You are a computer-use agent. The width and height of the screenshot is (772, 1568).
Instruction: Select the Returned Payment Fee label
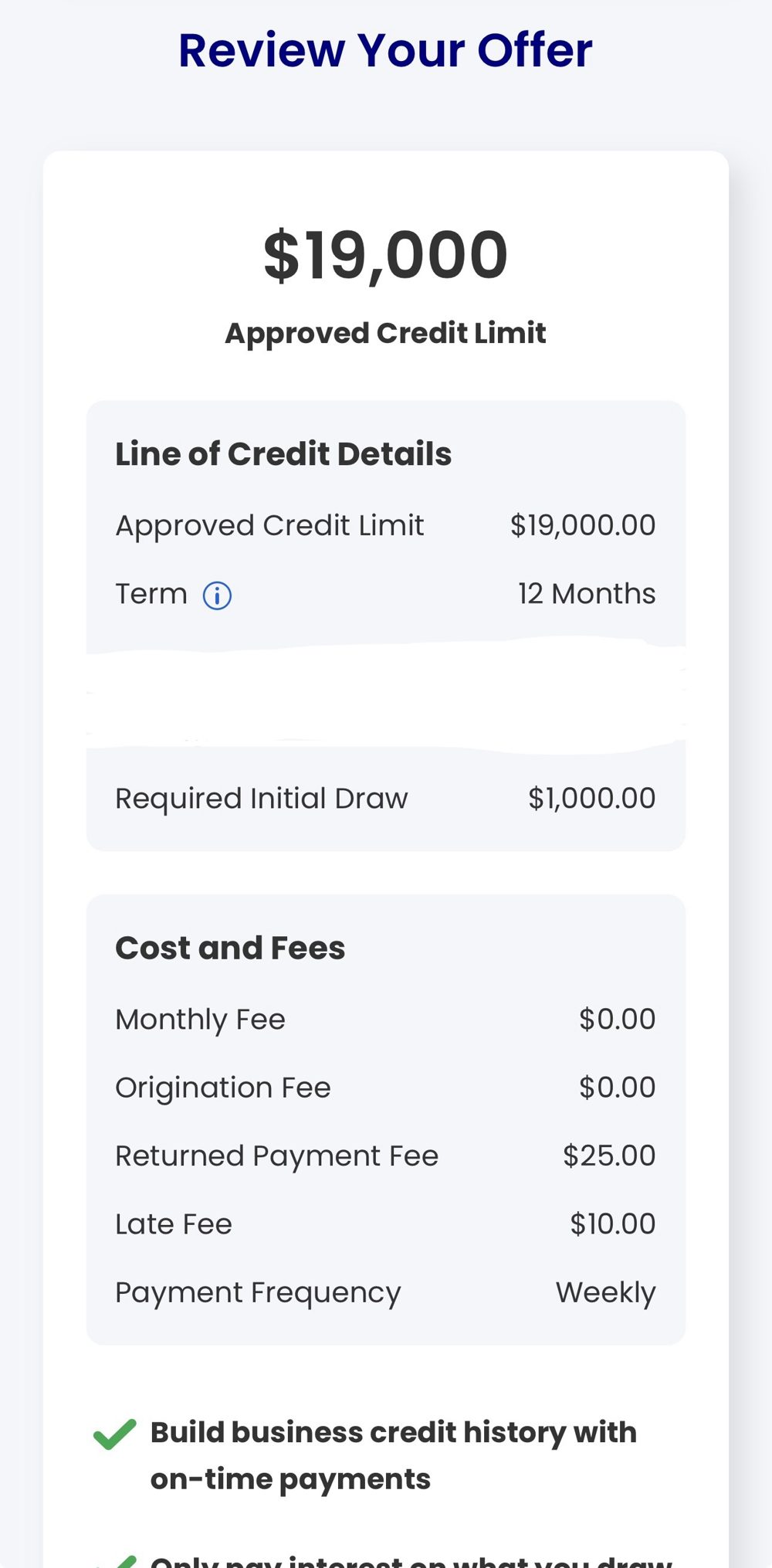click(x=277, y=1156)
